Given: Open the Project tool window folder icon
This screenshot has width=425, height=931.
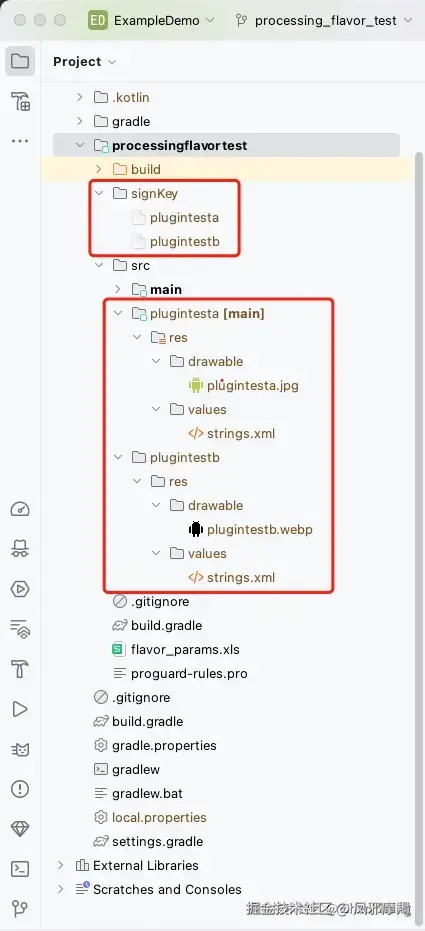Looking at the screenshot, I should click(x=20, y=61).
